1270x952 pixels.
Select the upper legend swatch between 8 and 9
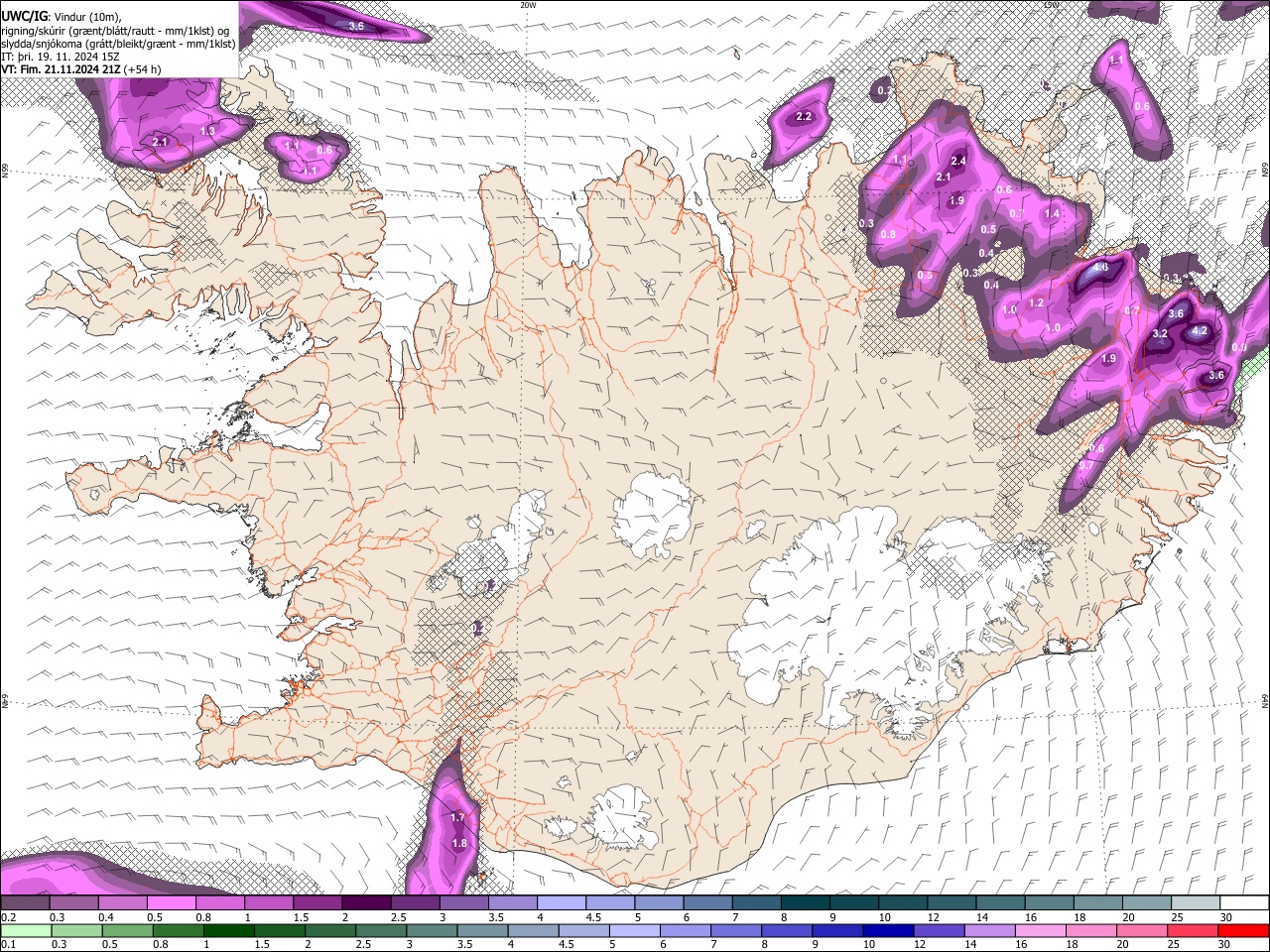[x=804, y=903]
